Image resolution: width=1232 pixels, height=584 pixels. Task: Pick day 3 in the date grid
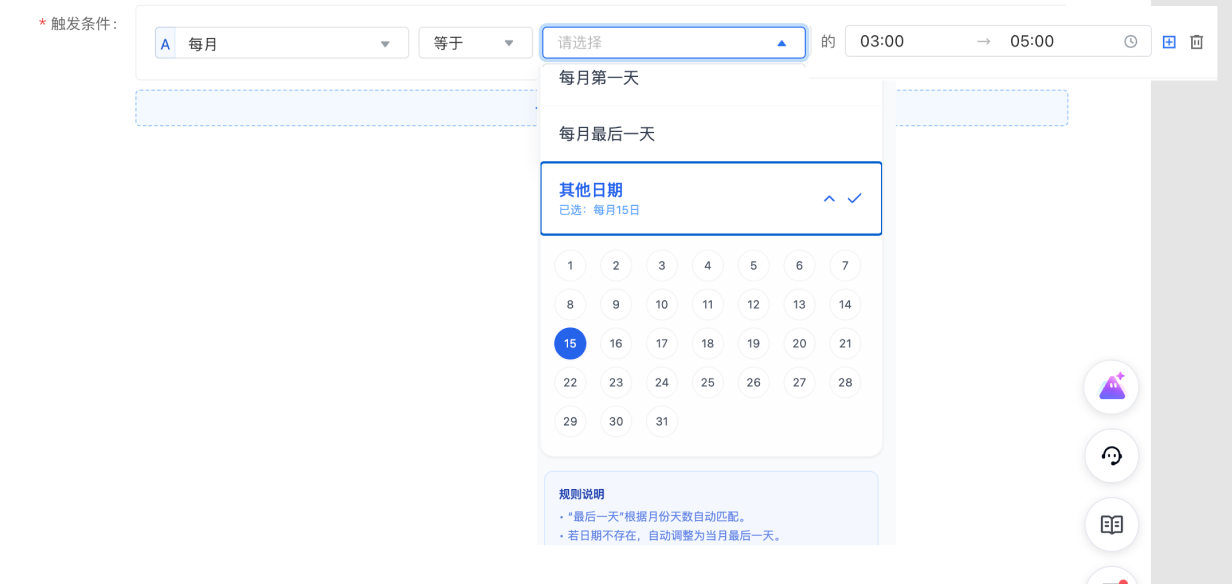662,266
